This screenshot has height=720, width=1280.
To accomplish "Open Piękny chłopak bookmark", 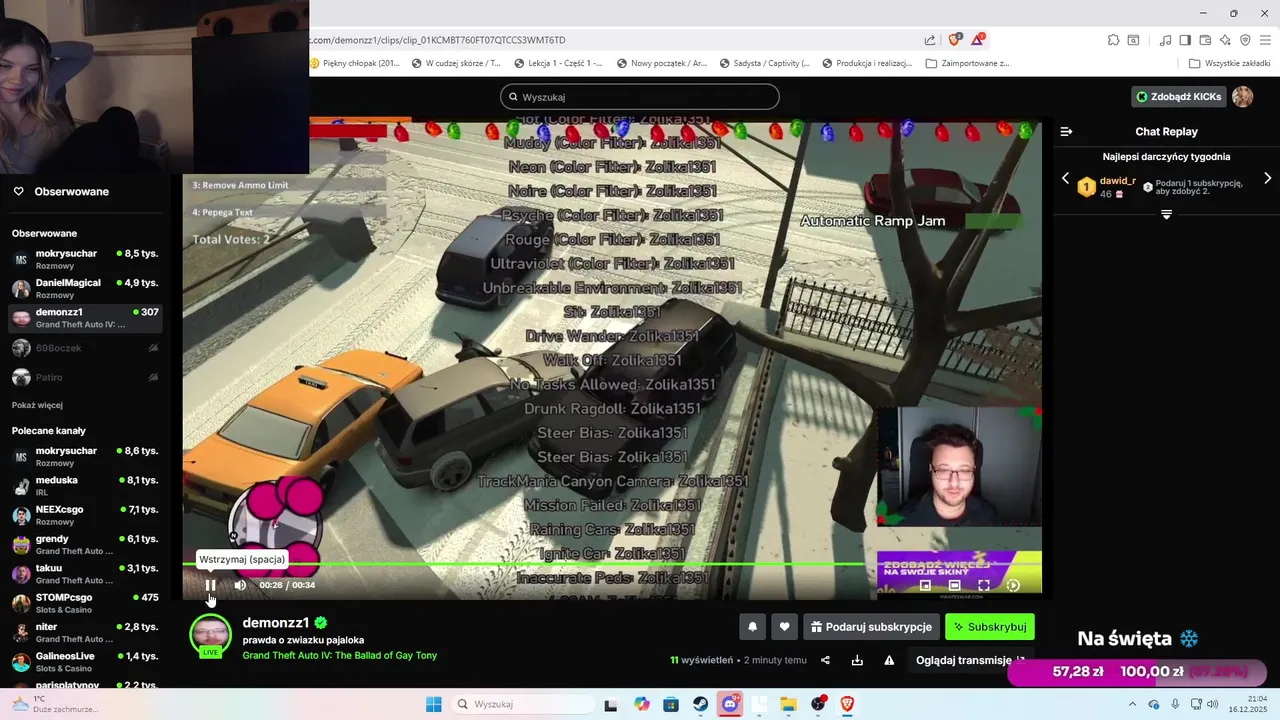I will tap(354, 63).
